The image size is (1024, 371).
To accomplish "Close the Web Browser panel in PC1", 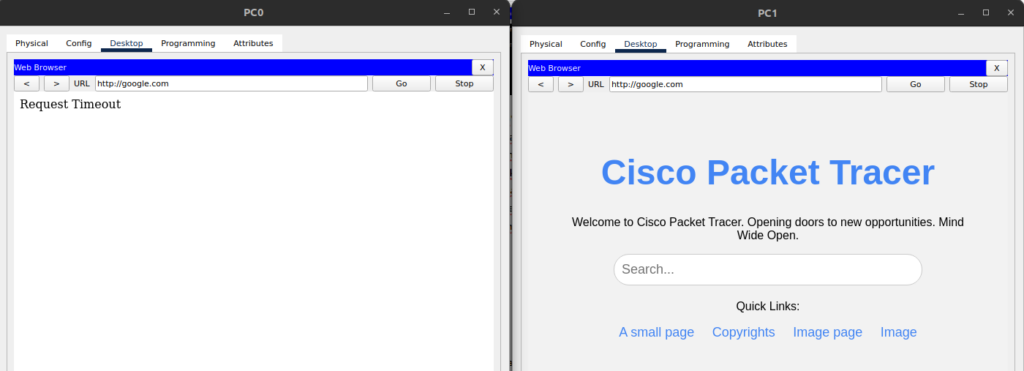I will coord(997,68).
